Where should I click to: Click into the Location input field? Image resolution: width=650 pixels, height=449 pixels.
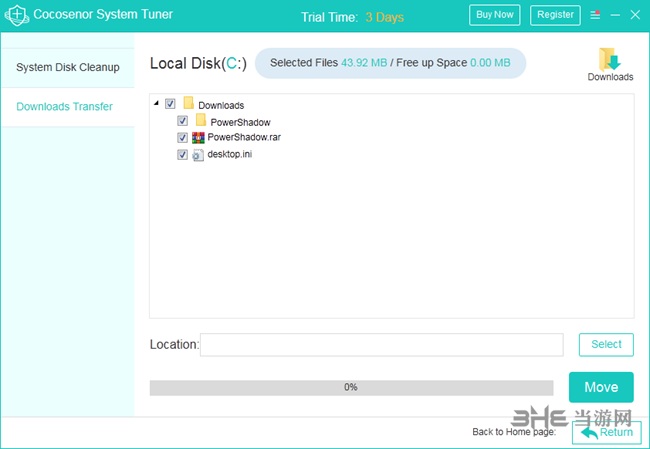[381, 345]
